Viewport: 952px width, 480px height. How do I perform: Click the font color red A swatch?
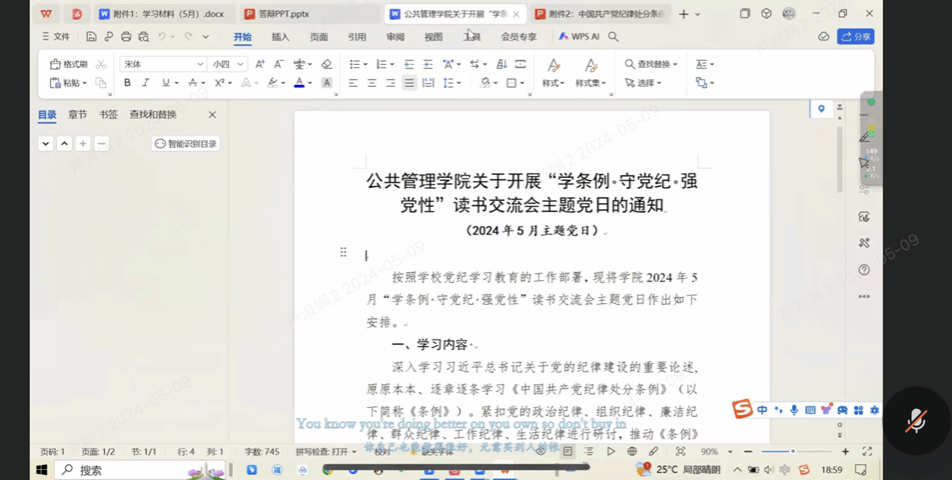[298, 83]
